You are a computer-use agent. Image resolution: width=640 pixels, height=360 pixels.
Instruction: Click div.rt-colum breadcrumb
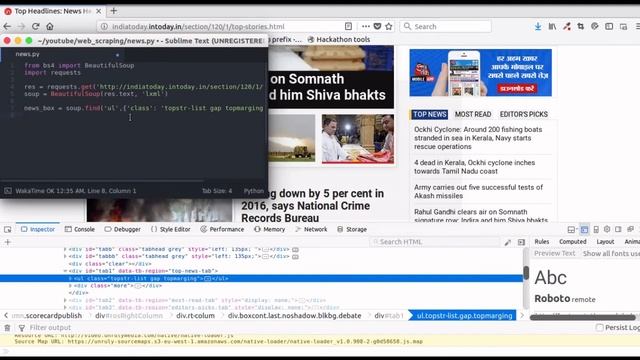(x=195, y=316)
